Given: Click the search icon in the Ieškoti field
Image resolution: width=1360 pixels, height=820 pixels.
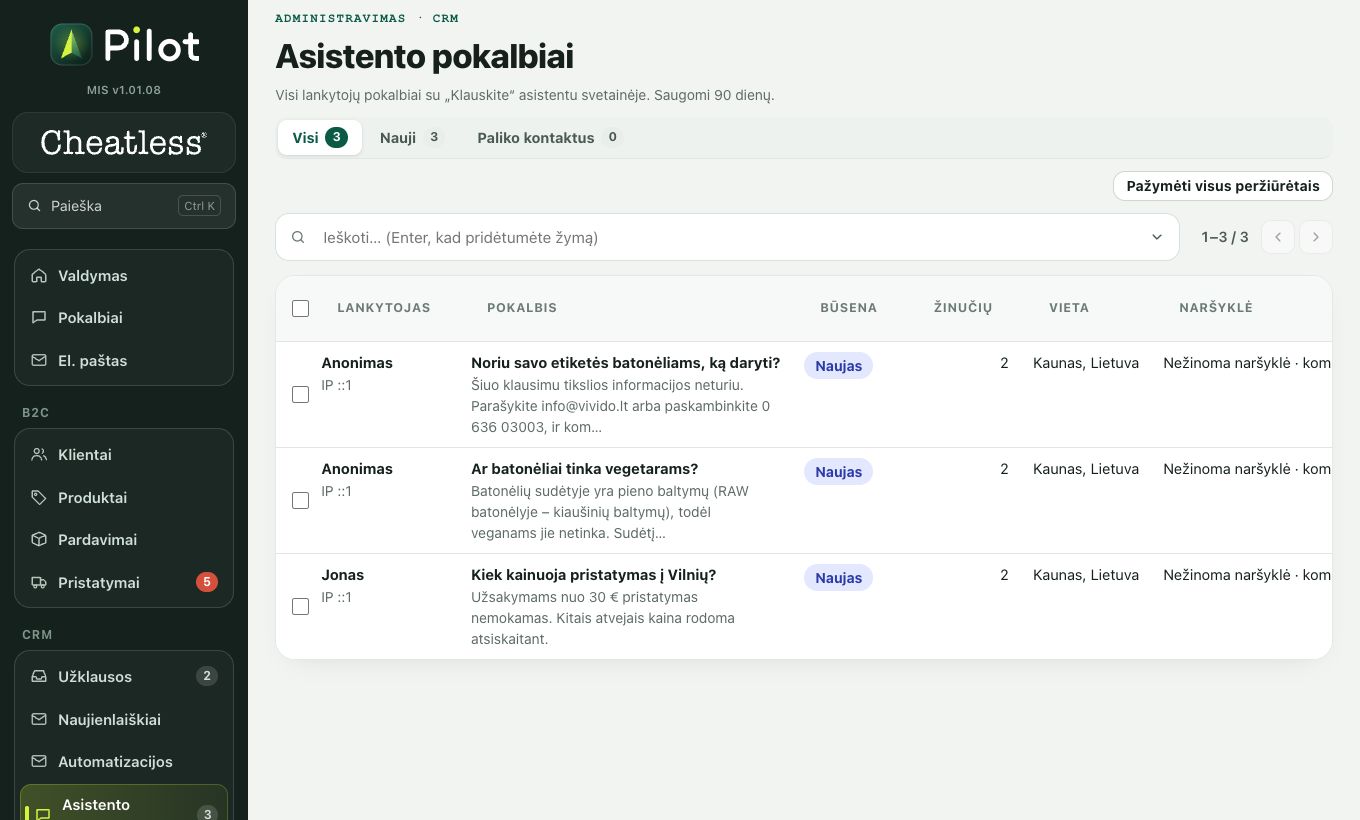Looking at the screenshot, I should point(298,238).
